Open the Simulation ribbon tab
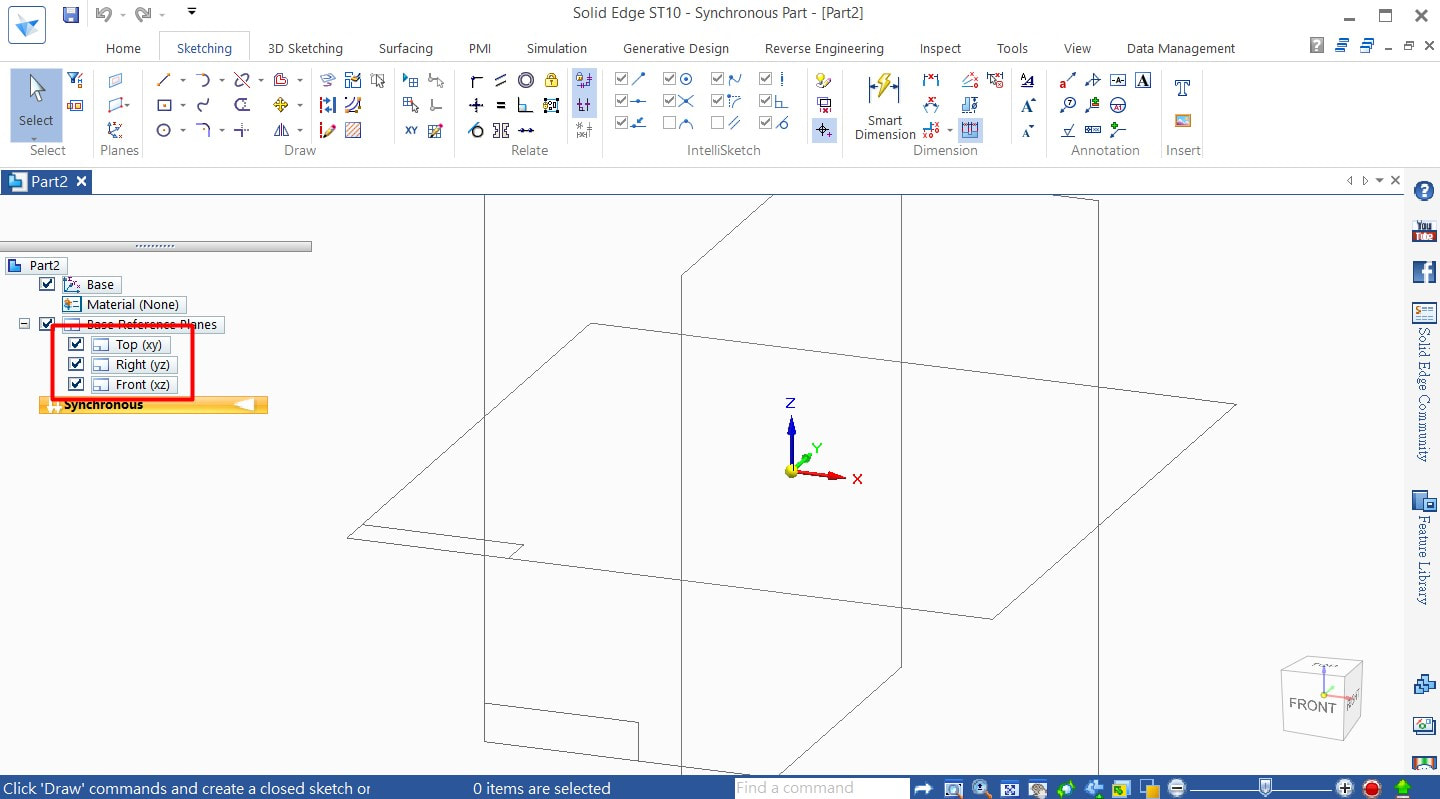Viewport: 1440px width, 799px height. 556,48
